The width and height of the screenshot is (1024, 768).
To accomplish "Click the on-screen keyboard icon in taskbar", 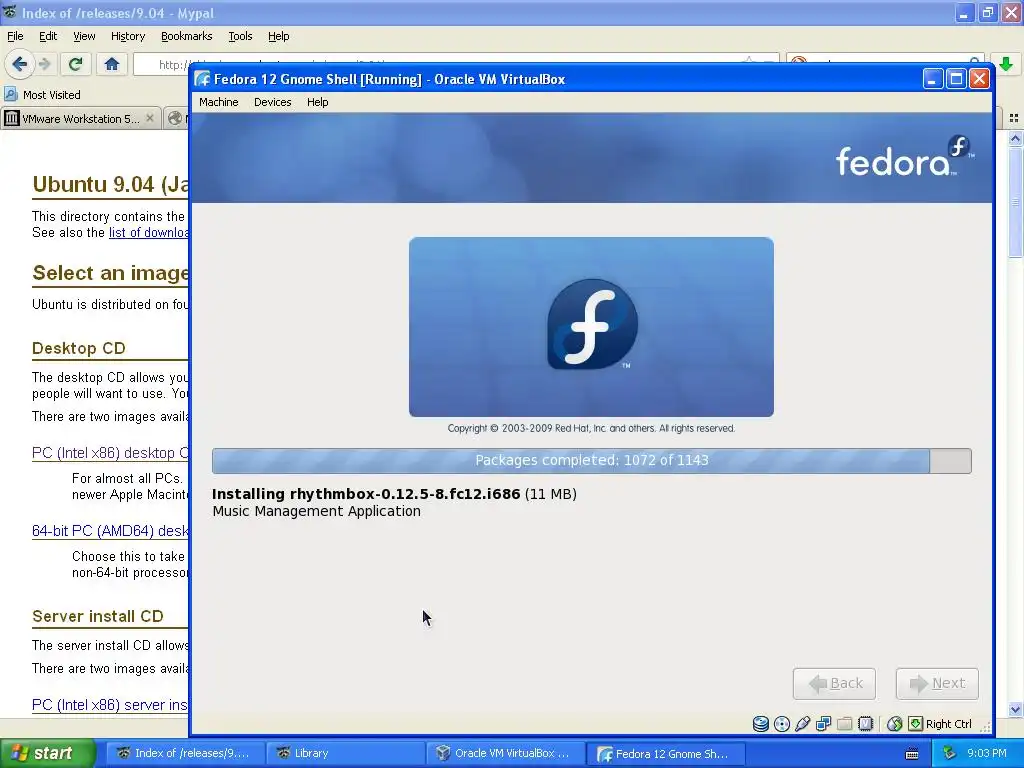I will pyautogui.click(x=912, y=754).
